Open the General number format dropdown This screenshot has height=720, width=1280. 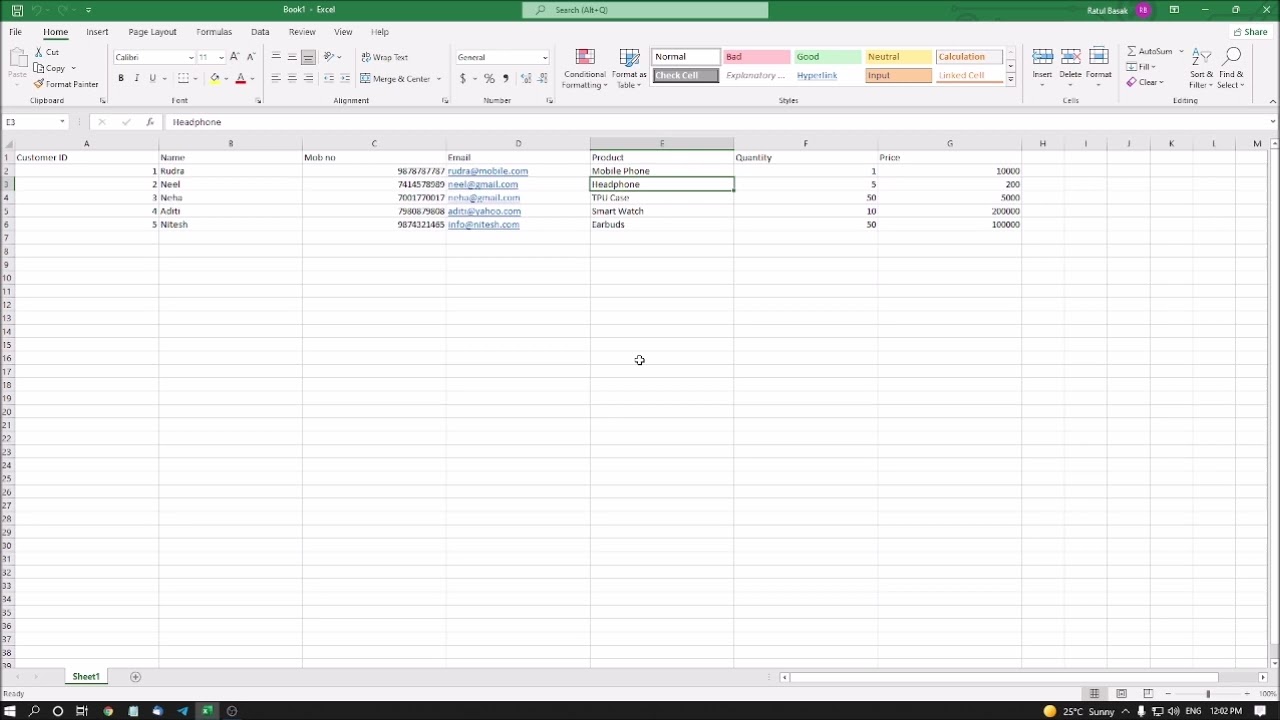[545, 57]
